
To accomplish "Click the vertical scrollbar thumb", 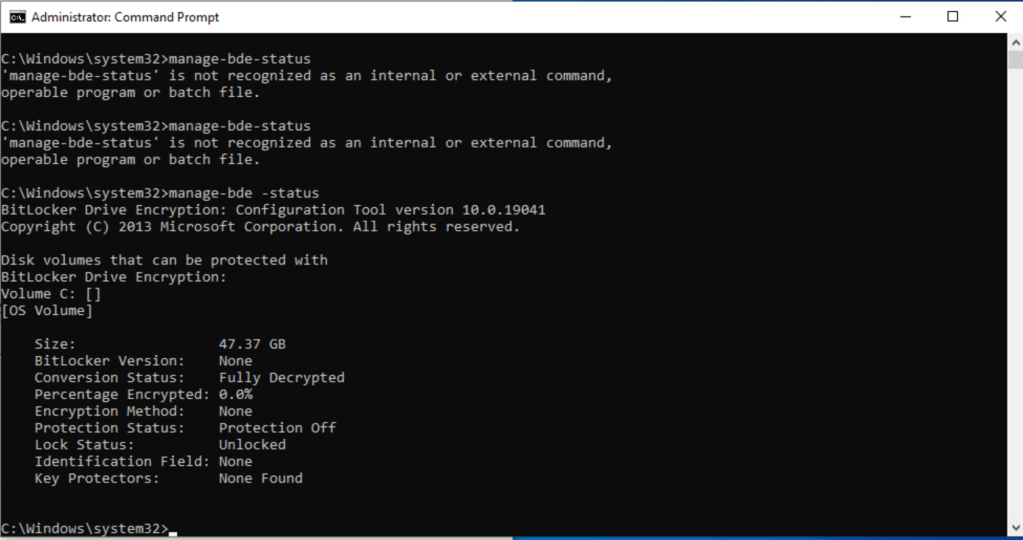I will click(x=1014, y=60).
